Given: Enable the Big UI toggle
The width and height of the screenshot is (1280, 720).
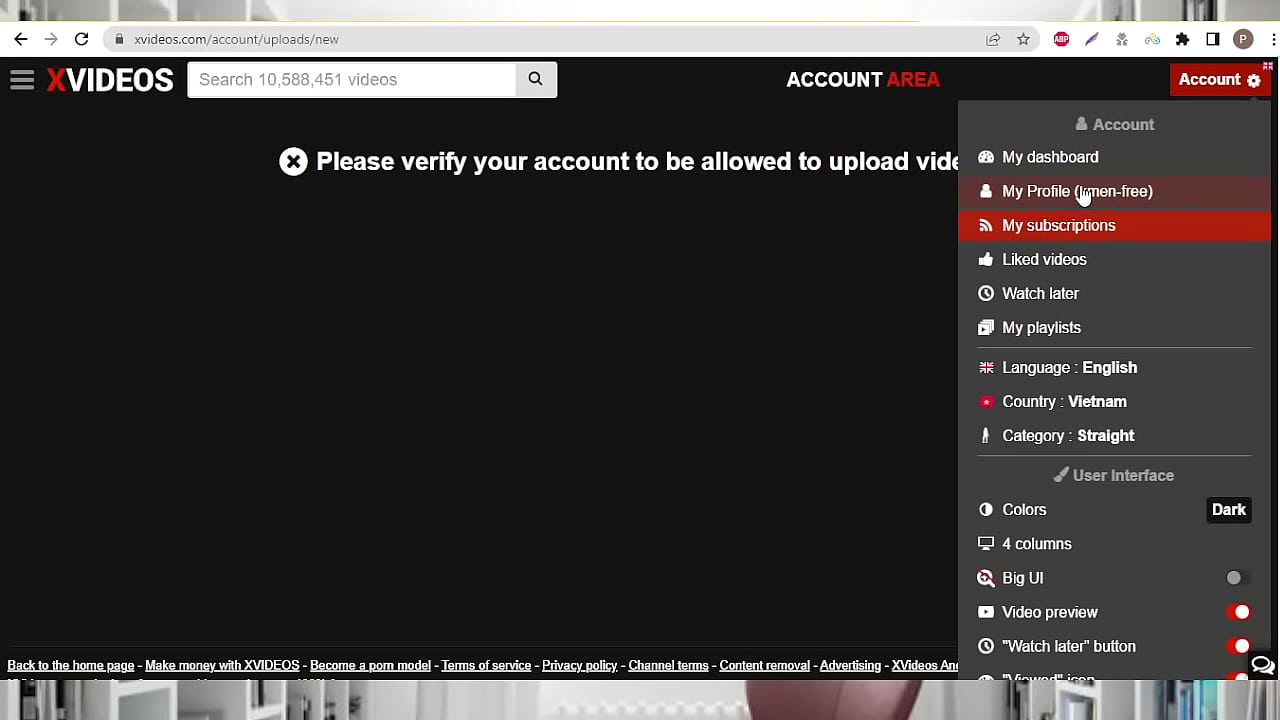Looking at the screenshot, I should (x=1233, y=577).
